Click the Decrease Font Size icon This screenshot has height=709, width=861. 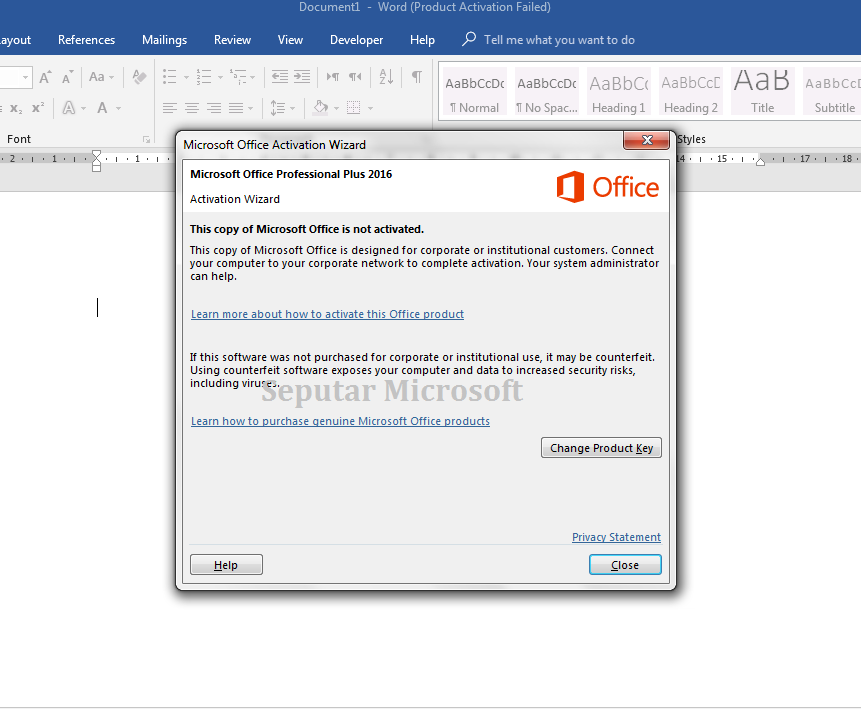(68, 77)
